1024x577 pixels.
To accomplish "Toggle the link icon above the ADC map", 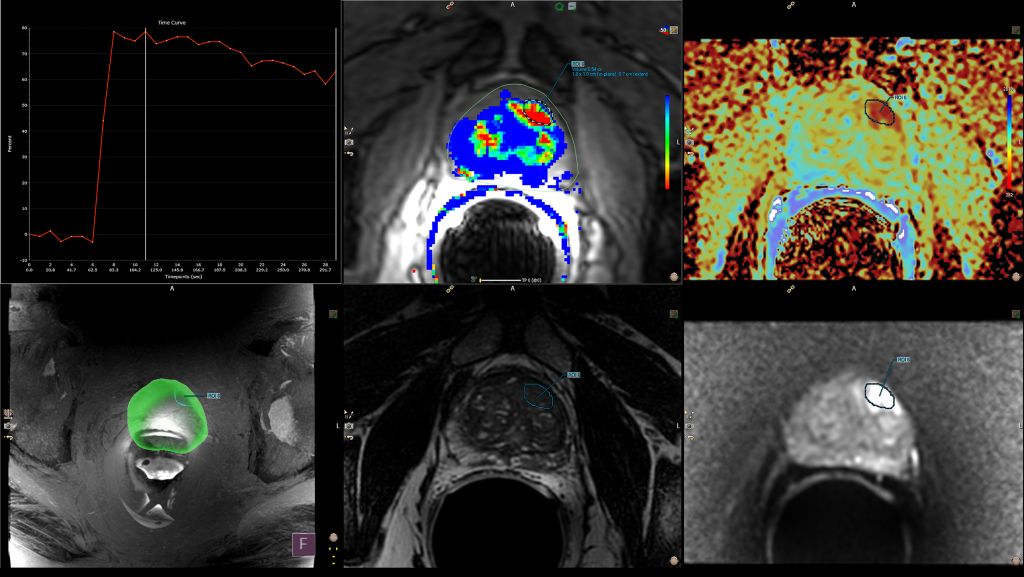I will pyautogui.click(x=791, y=5).
